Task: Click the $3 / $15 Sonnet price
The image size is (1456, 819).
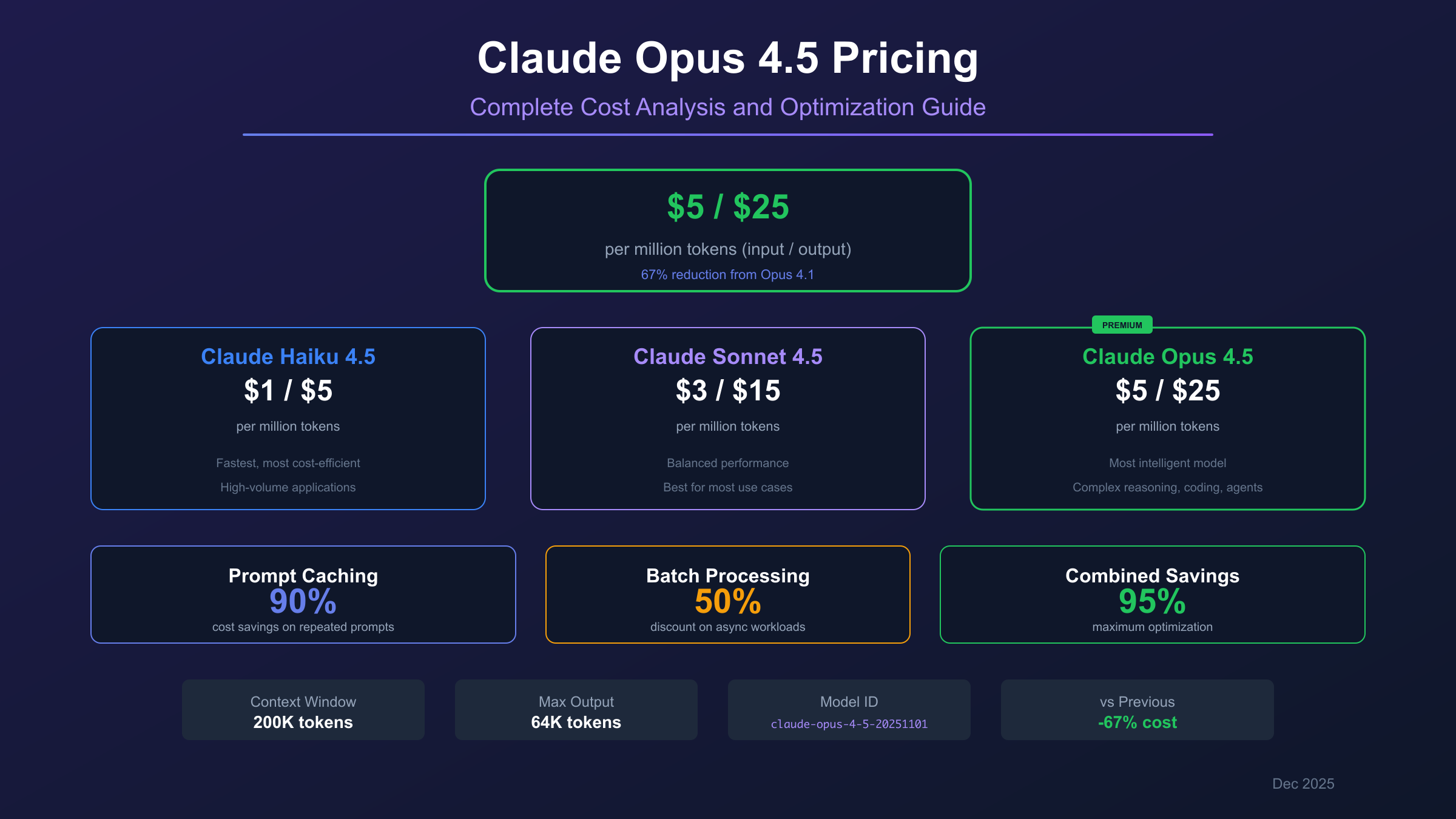Action: click(727, 391)
